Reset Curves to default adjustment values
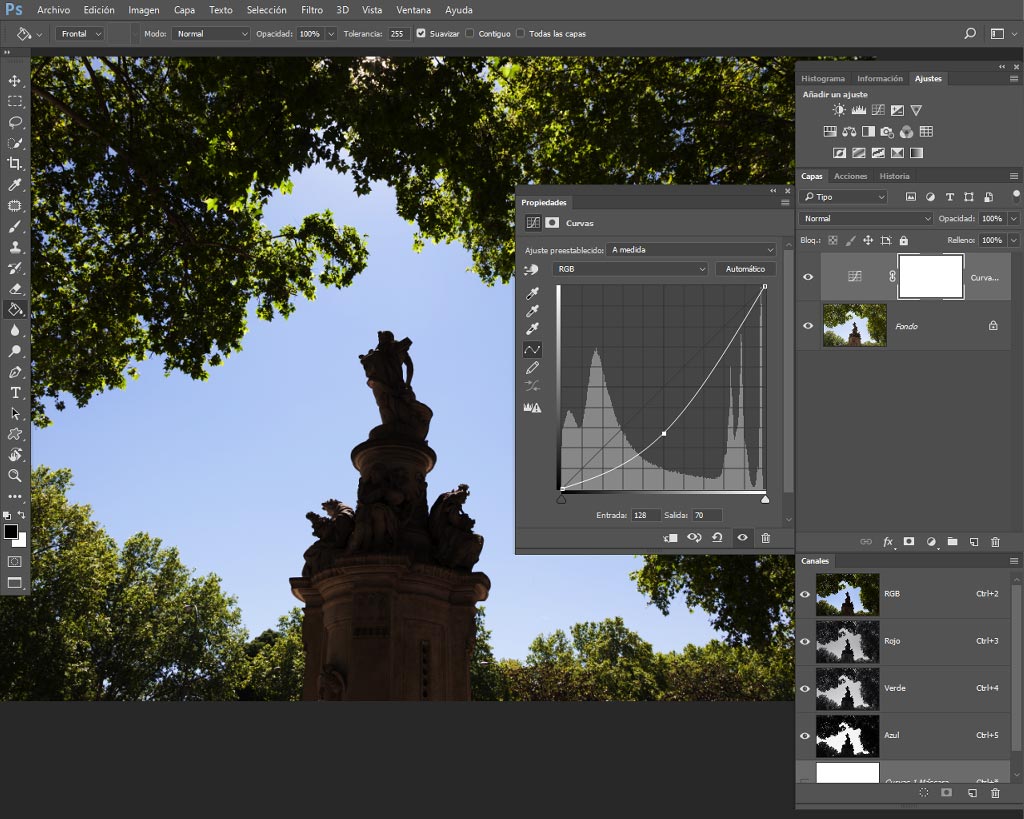The width and height of the screenshot is (1024, 819). pyautogui.click(x=717, y=538)
